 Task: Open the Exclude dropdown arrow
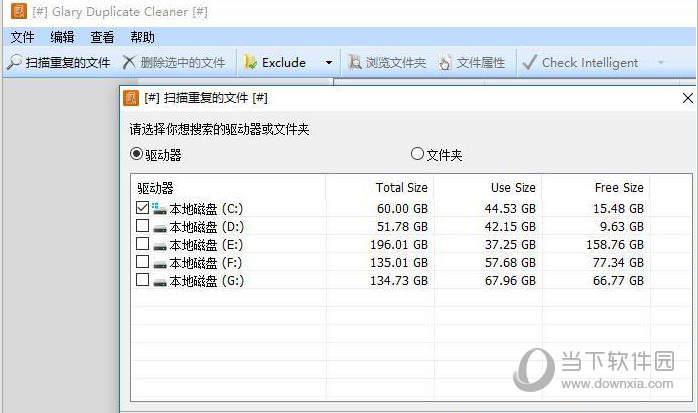pyautogui.click(x=329, y=62)
